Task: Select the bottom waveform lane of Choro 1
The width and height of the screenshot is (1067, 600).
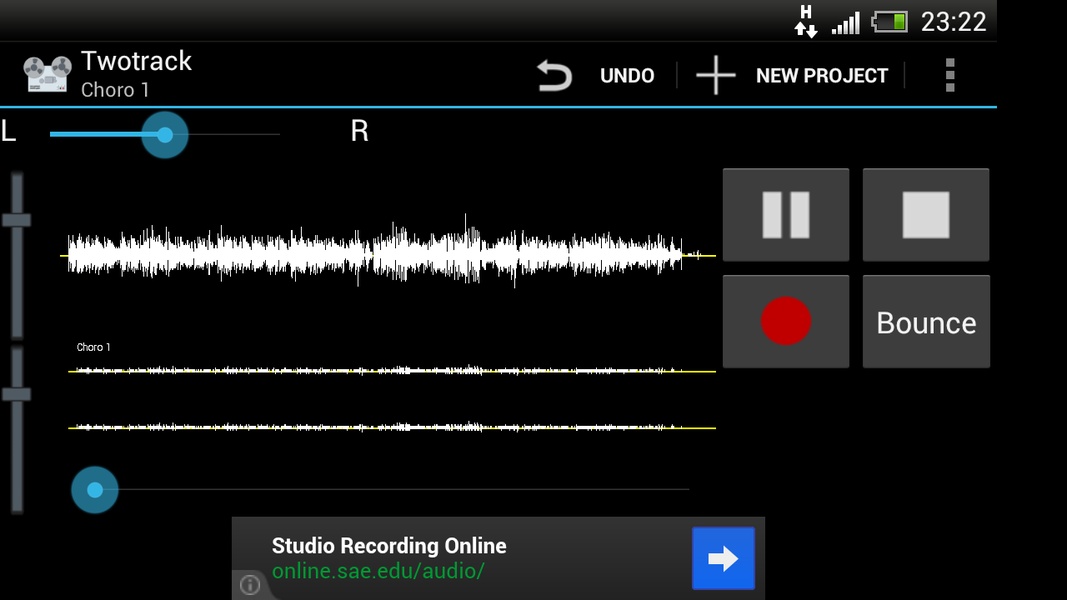Action: [x=392, y=427]
